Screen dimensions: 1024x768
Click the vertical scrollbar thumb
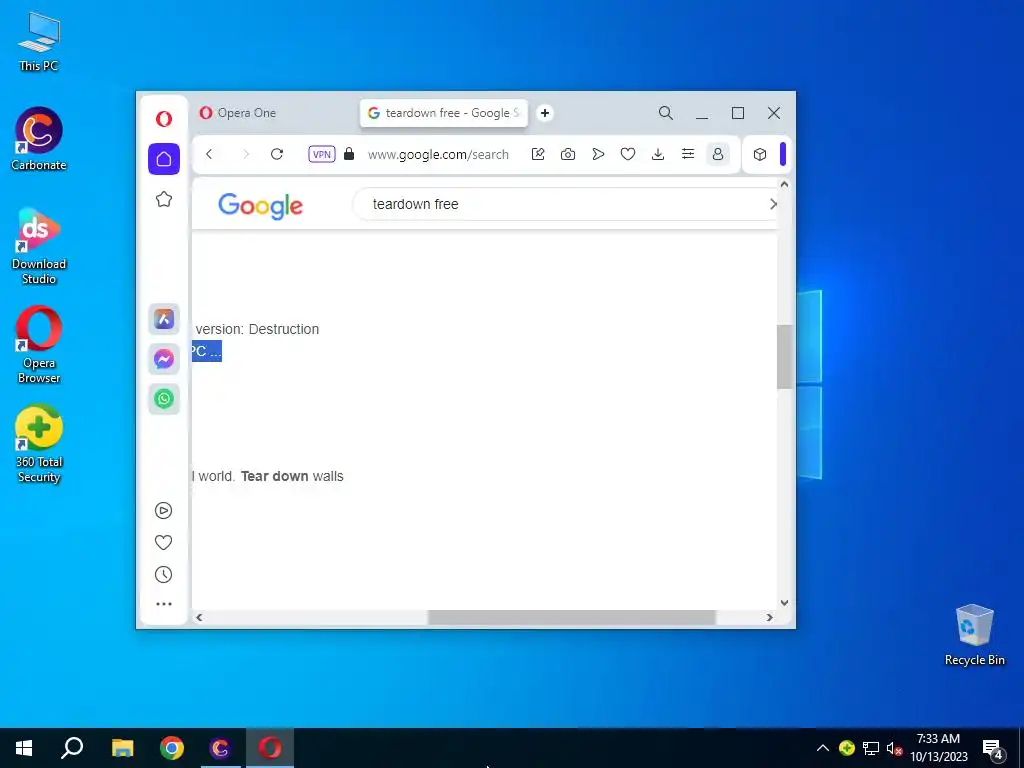click(x=784, y=357)
